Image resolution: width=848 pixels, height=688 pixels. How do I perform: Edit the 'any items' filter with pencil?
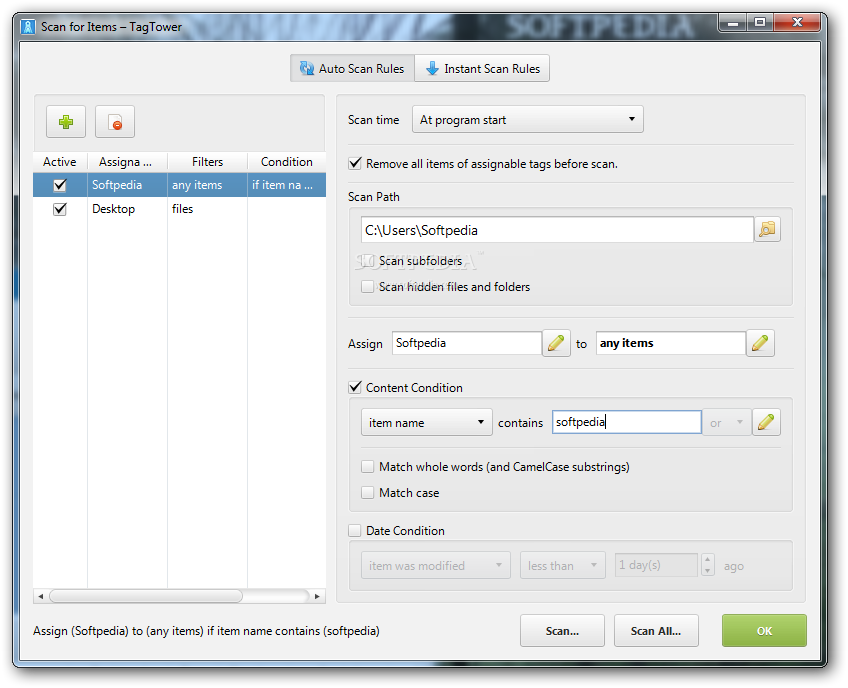[760, 343]
